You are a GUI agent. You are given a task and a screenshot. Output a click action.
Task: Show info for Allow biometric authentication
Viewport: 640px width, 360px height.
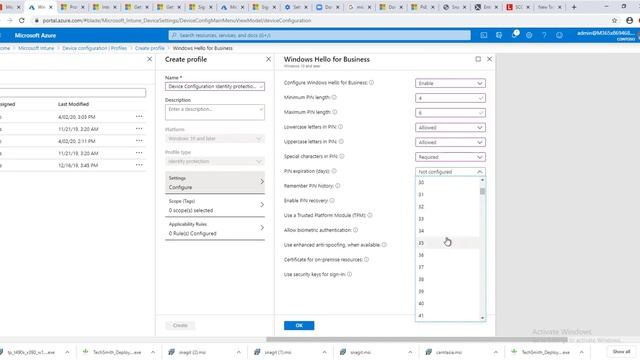coord(356,230)
